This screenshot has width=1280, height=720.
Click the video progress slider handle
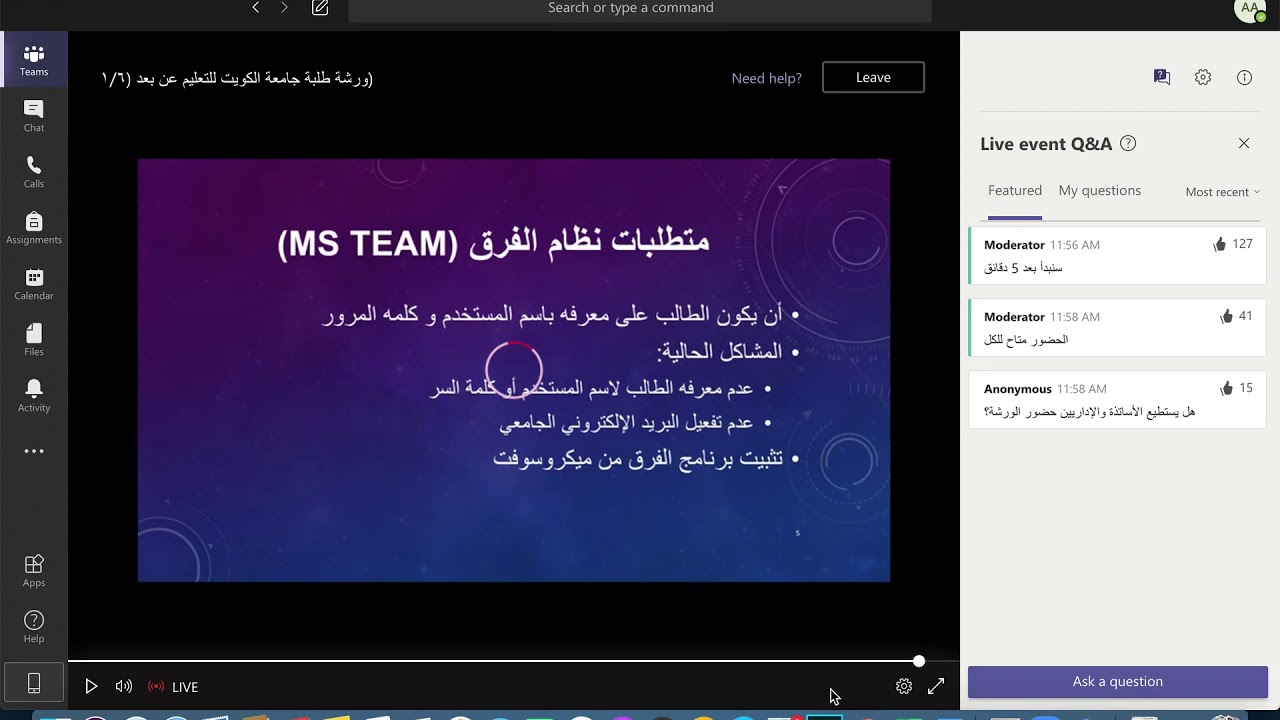tap(919, 661)
